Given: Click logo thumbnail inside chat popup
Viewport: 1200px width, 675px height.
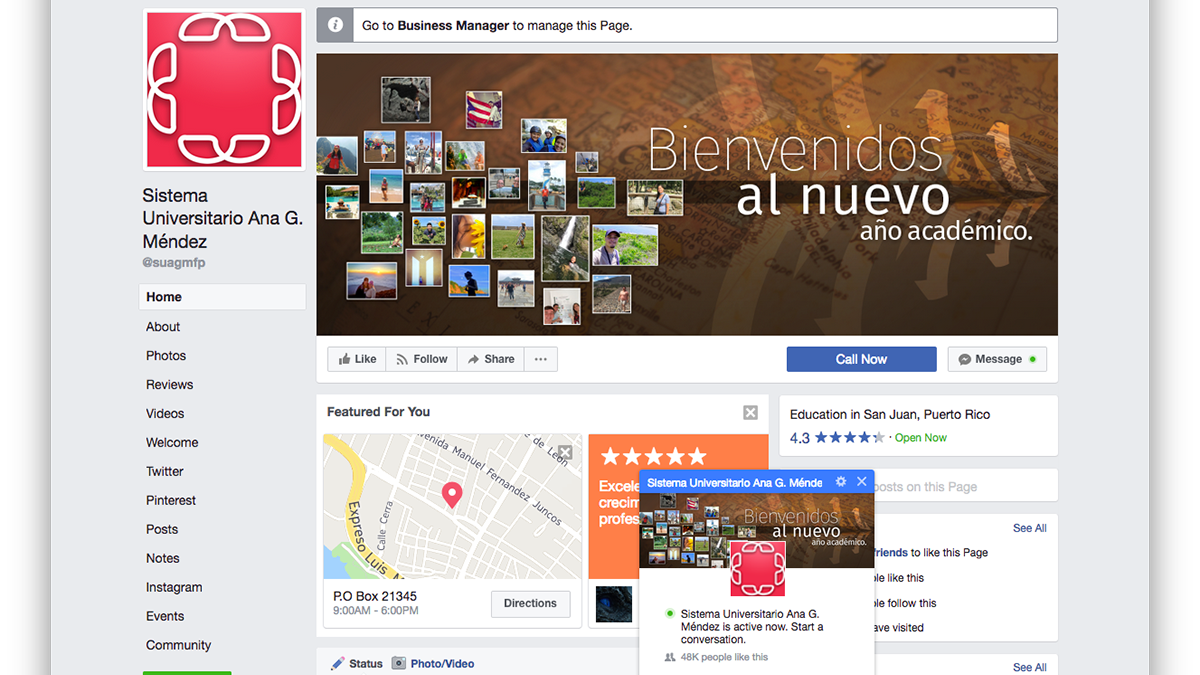Looking at the screenshot, I should click(757, 568).
